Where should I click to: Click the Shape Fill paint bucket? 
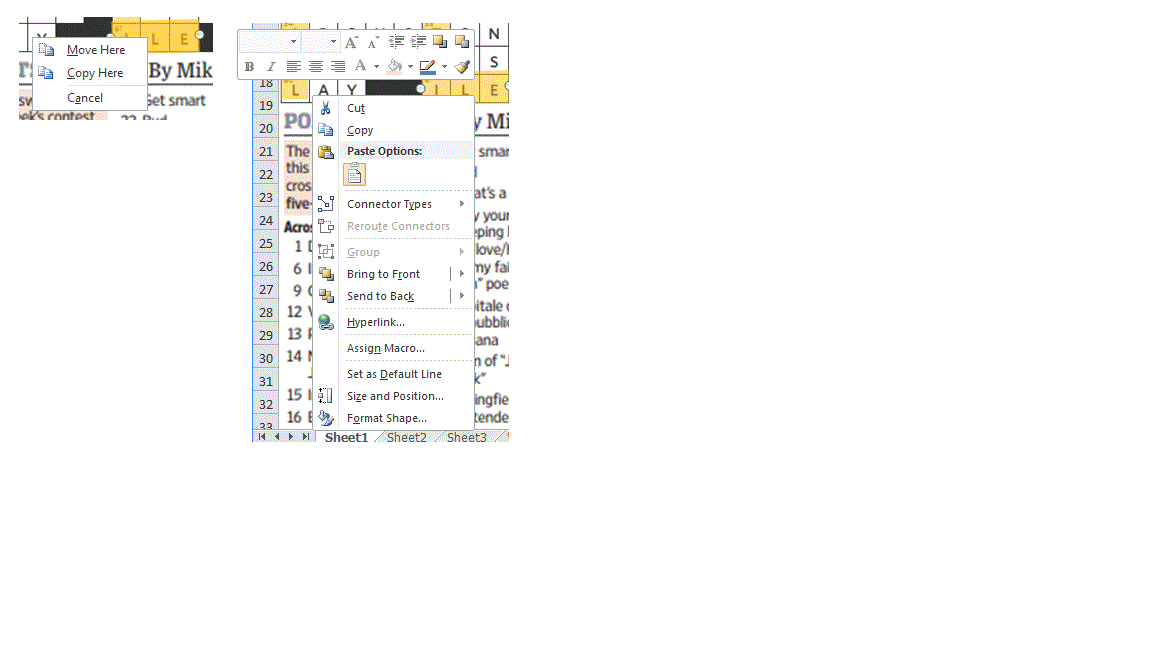(395, 67)
